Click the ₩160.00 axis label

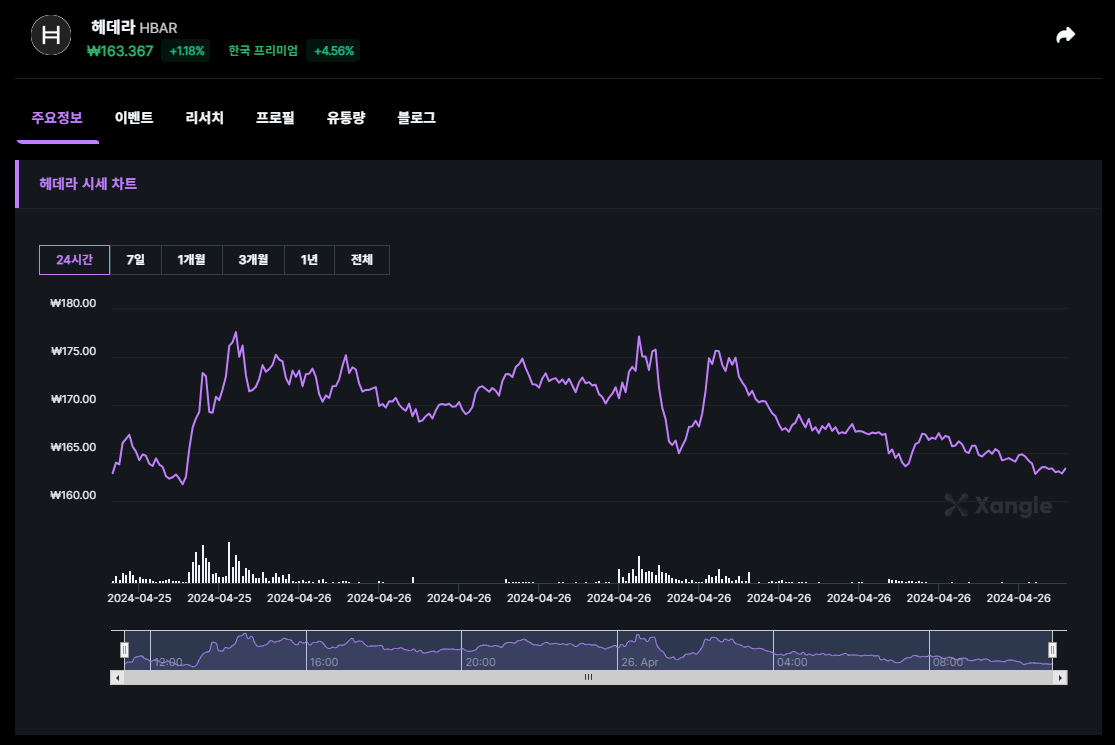pyautogui.click(x=73, y=495)
